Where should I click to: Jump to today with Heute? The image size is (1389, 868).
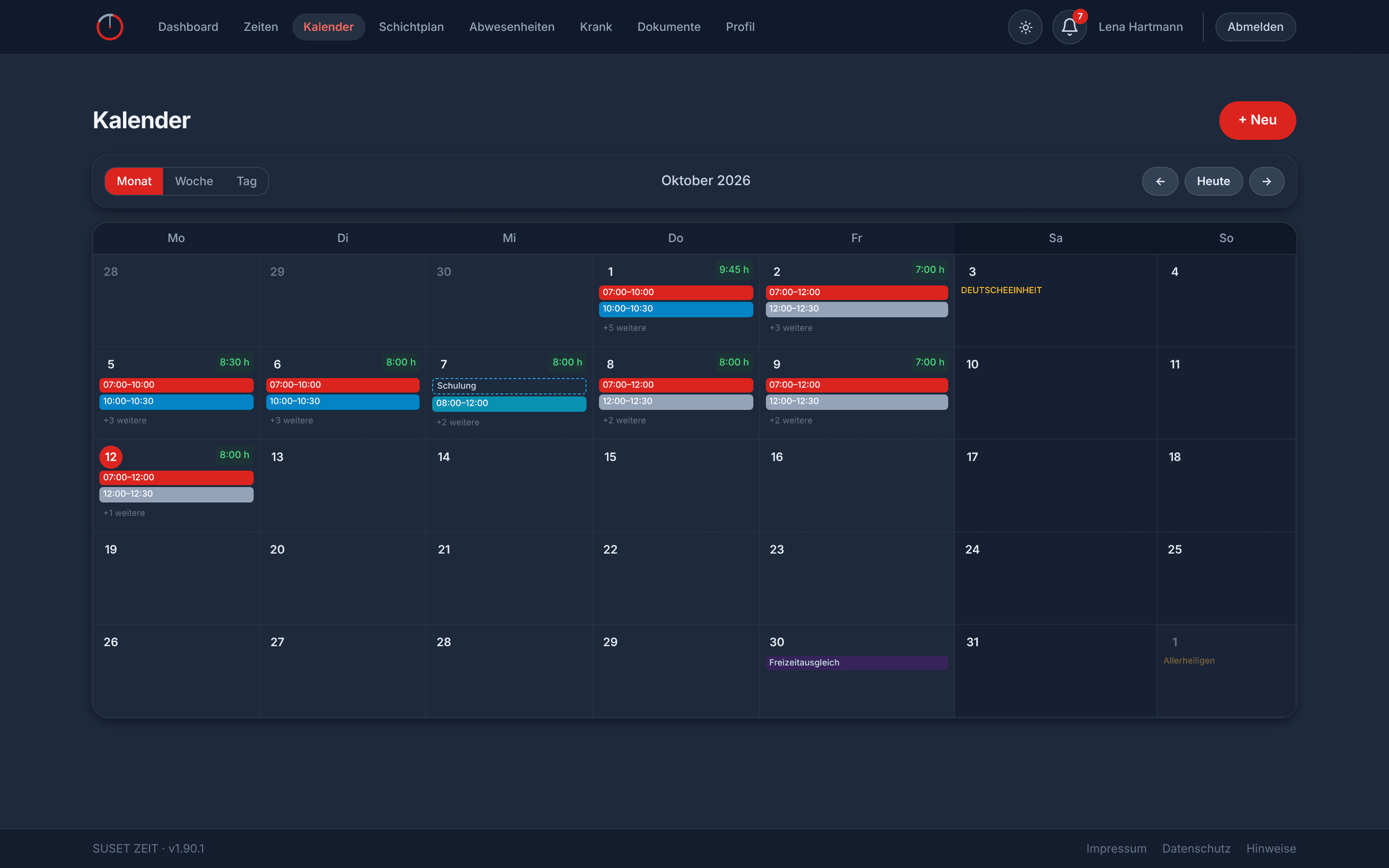tap(1213, 181)
